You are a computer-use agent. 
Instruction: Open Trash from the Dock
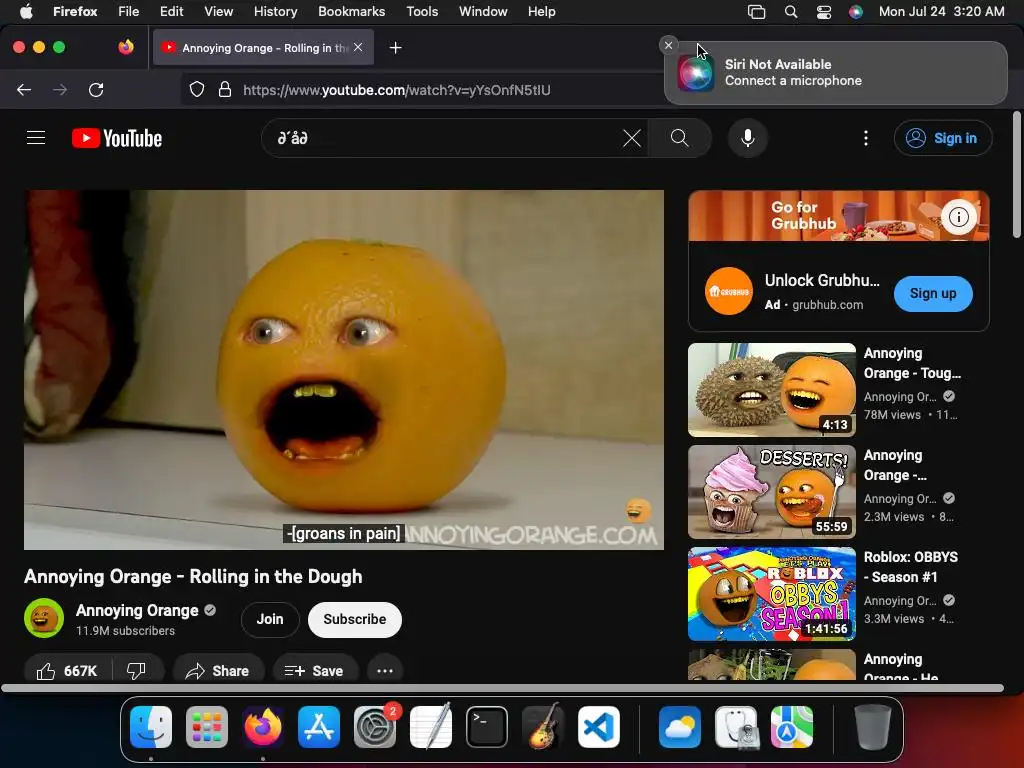point(872,726)
